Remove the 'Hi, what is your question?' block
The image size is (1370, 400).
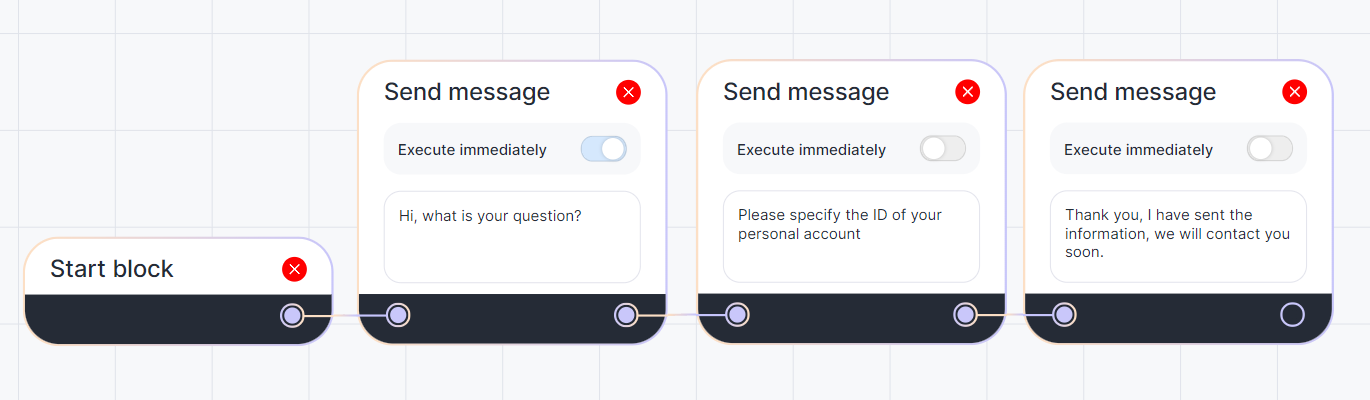click(628, 93)
